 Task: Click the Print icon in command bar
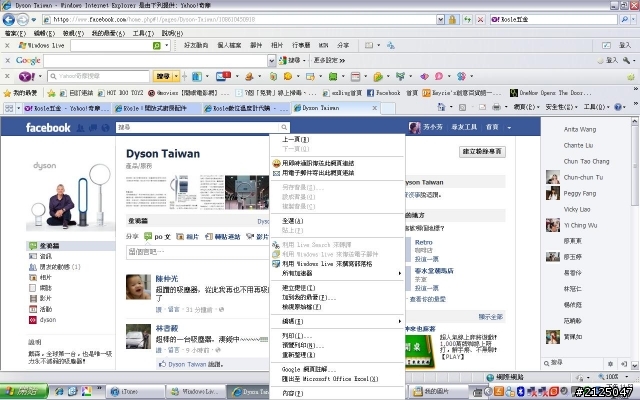click(496, 107)
